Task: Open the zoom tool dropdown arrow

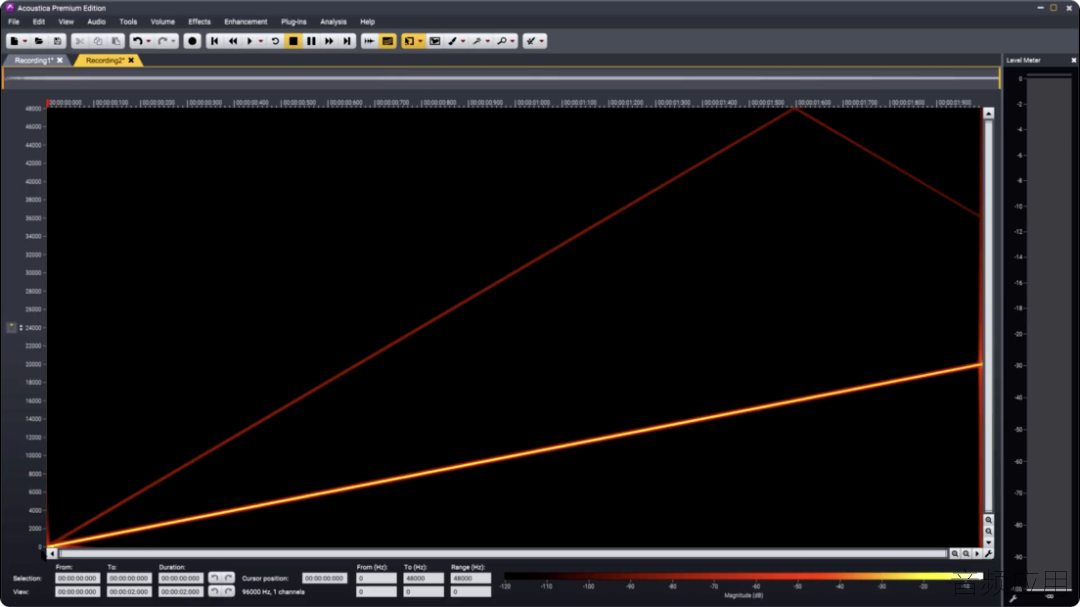Action: click(512, 41)
